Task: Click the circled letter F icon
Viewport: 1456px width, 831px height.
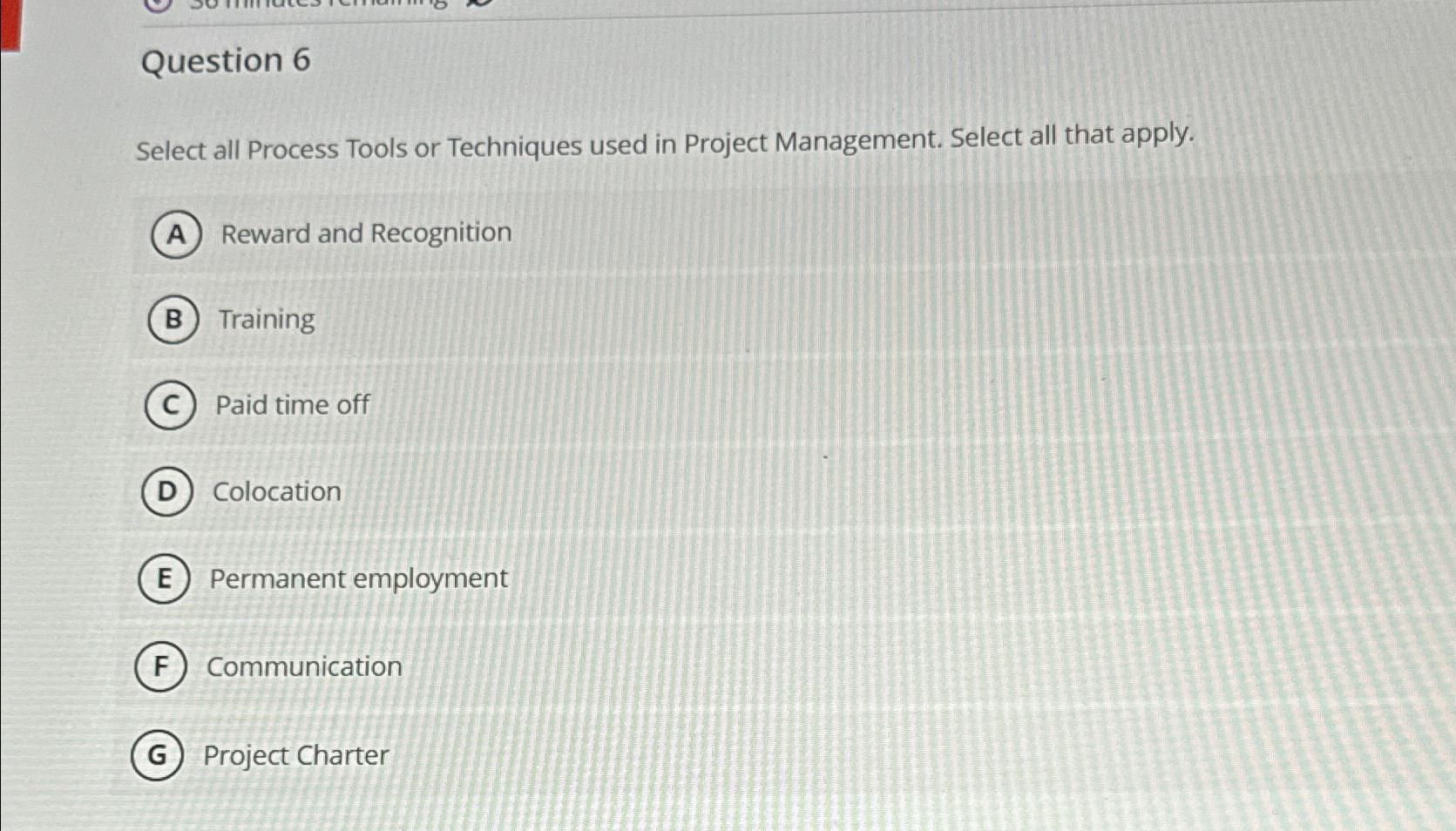Action: point(159,665)
